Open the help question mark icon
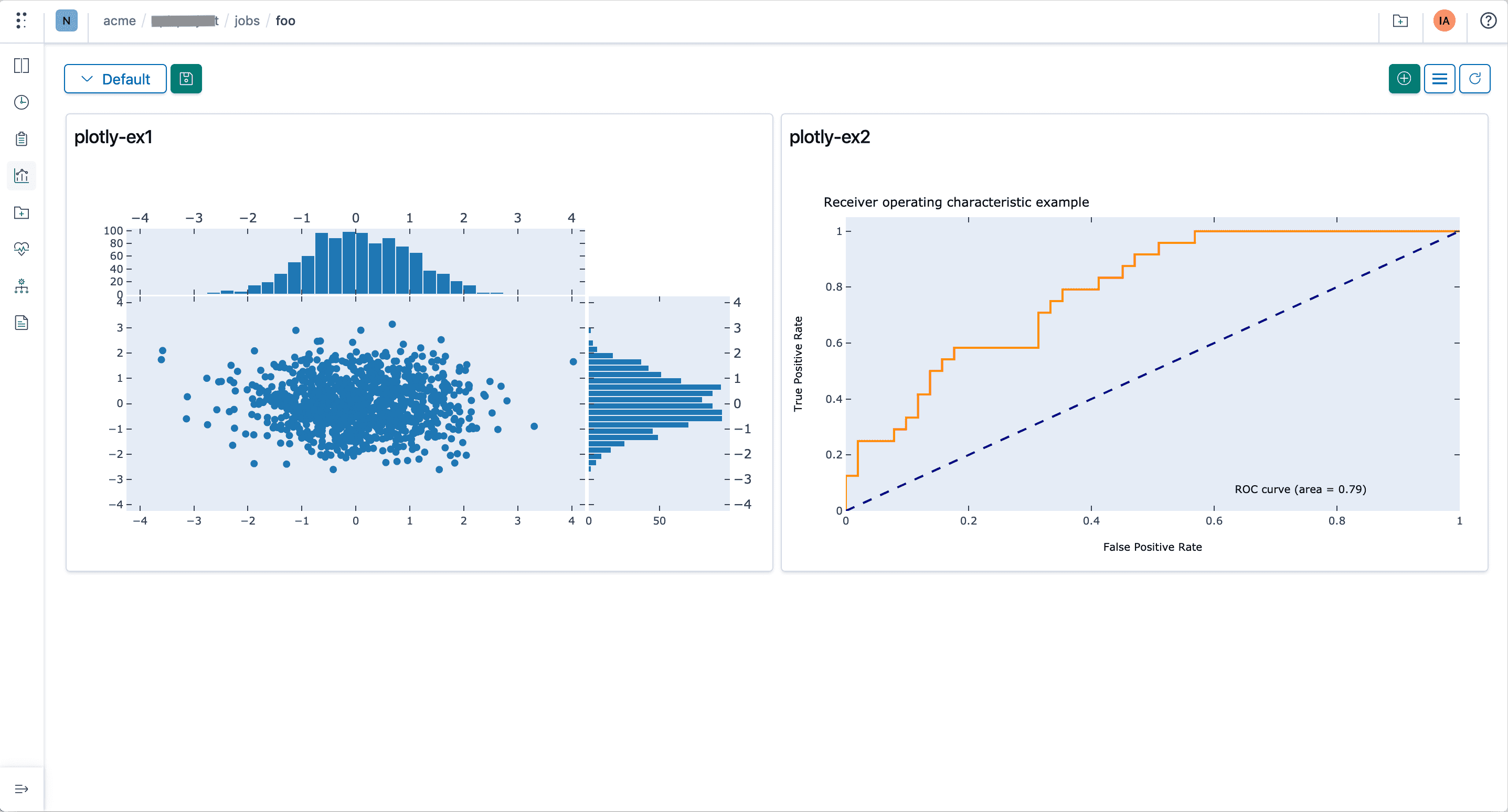The height and width of the screenshot is (812, 1508). pyautogui.click(x=1488, y=20)
